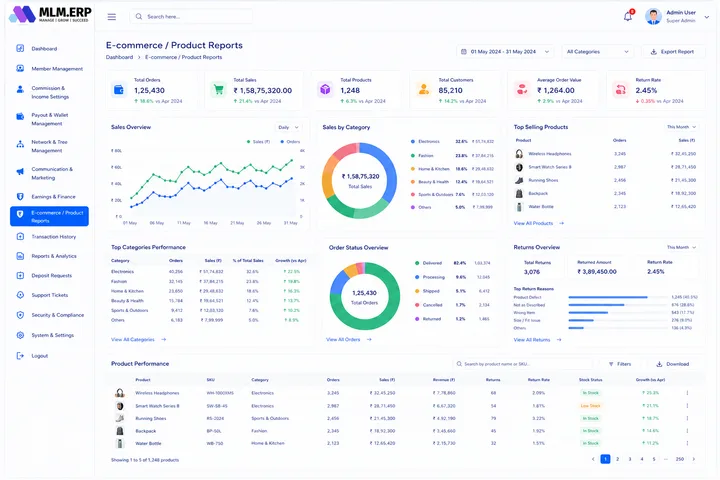This screenshot has width=720, height=480.
Task: Click the Average Order Value icon
Action: (x=522, y=90)
